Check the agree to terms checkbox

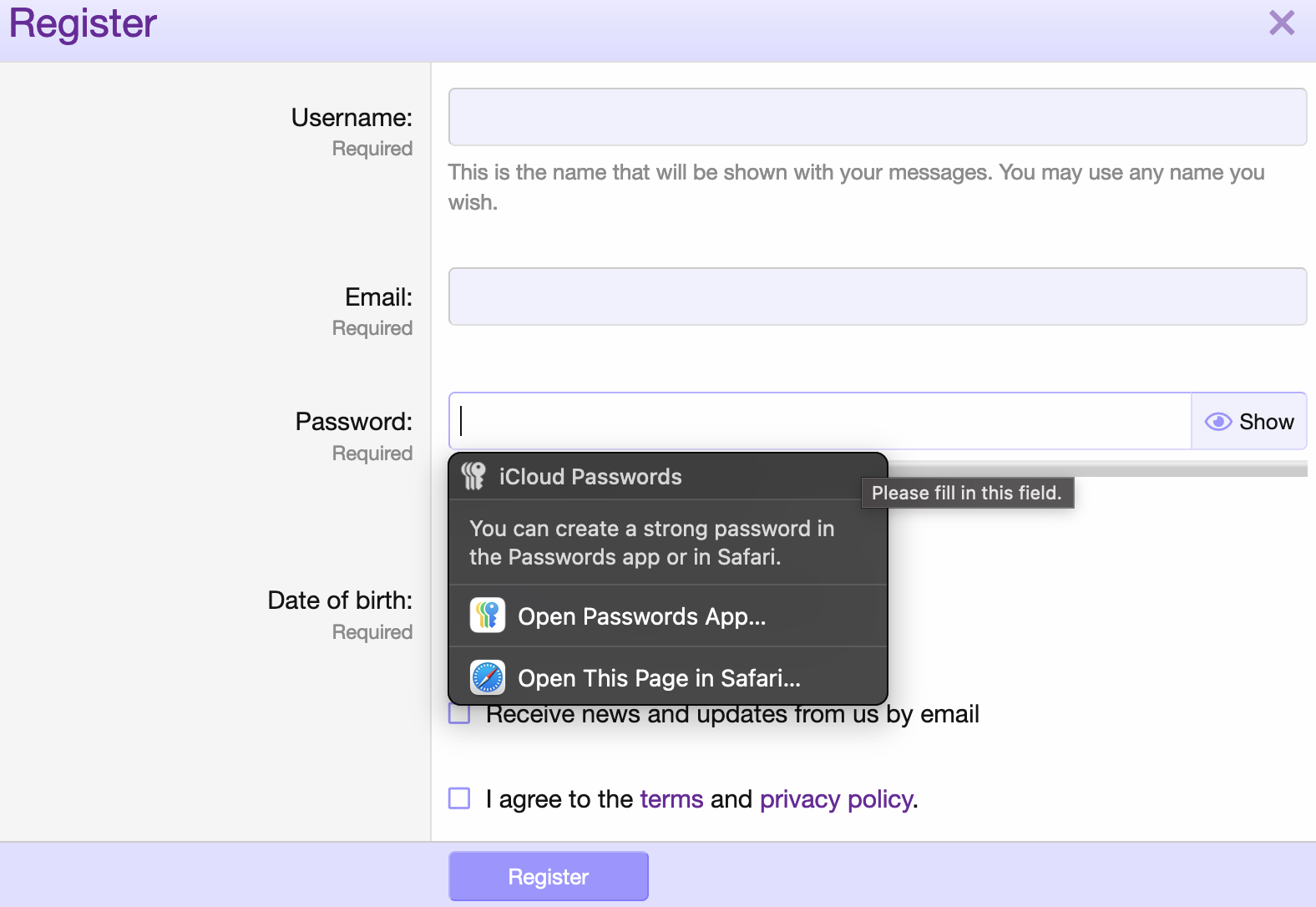[459, 798]
